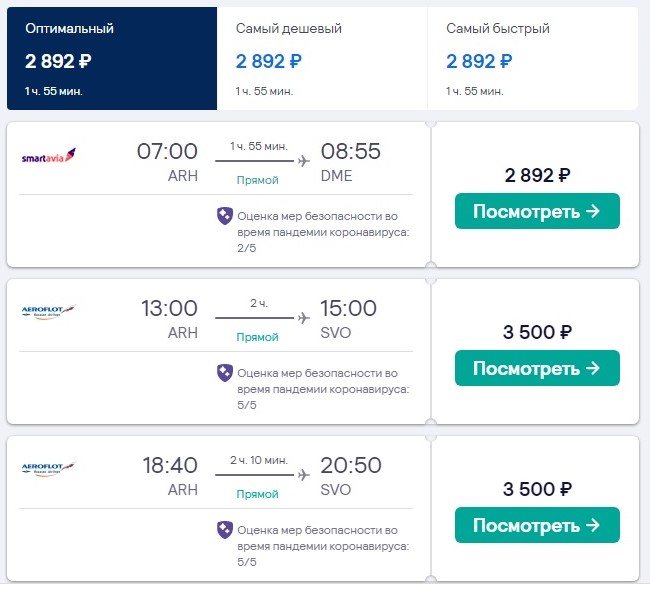650x593 pixels.
Task: Click the safety shield icon on Smartavia flight
Action: click(x=225, y=216)
